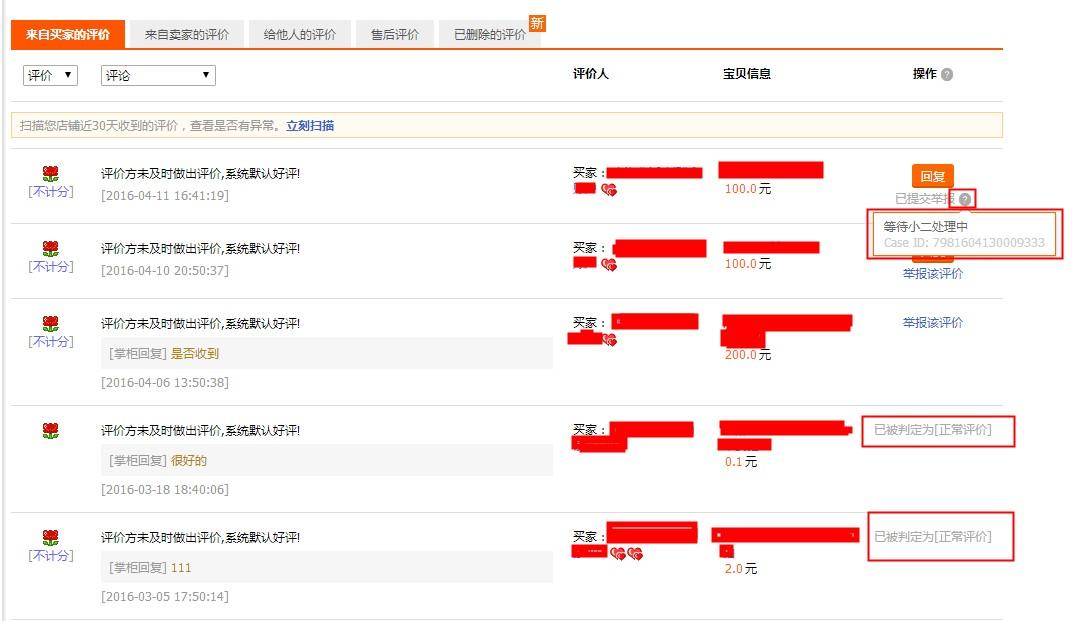This screenshot has width=1091, height=621.
Task: Click the 等待小二处理中 Case ID tooltip
Action: click(x=963, y=234)
